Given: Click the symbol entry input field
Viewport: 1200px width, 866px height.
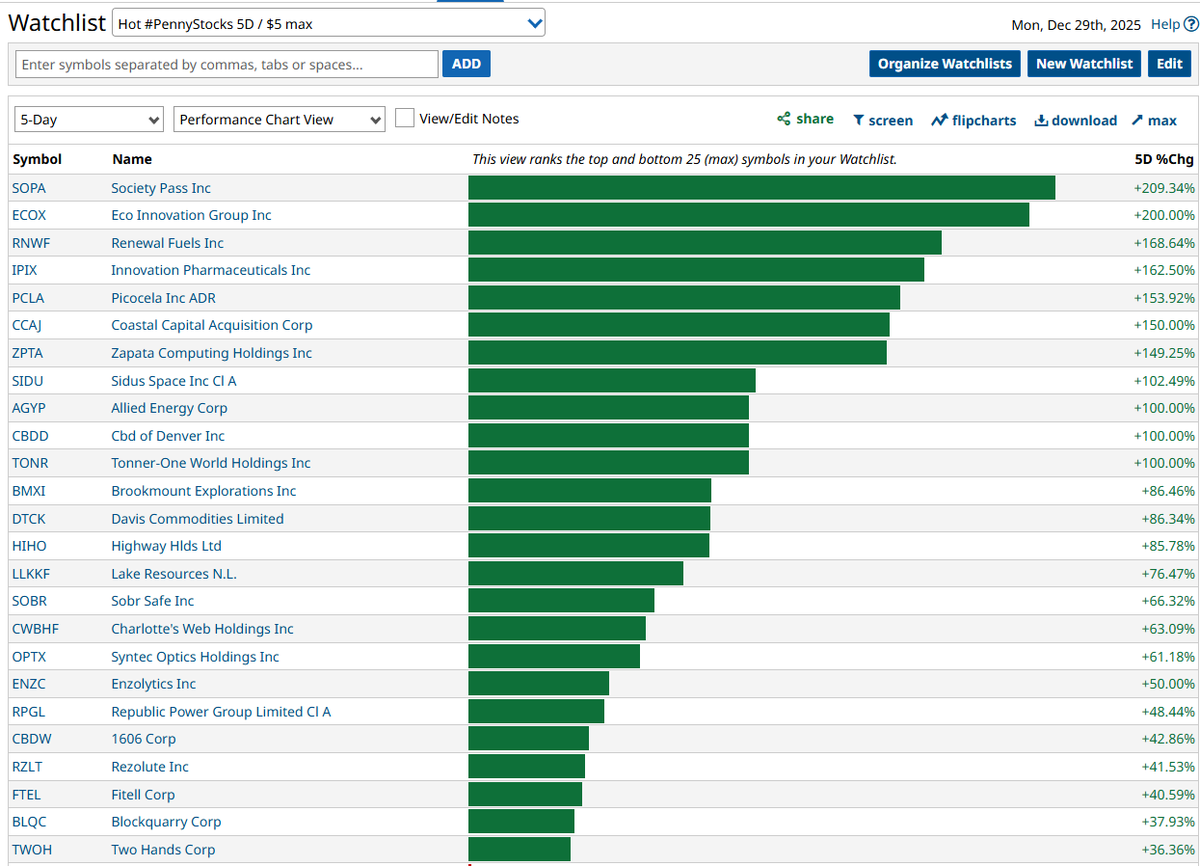Looking at the screenshot, I should pos(225,63).
